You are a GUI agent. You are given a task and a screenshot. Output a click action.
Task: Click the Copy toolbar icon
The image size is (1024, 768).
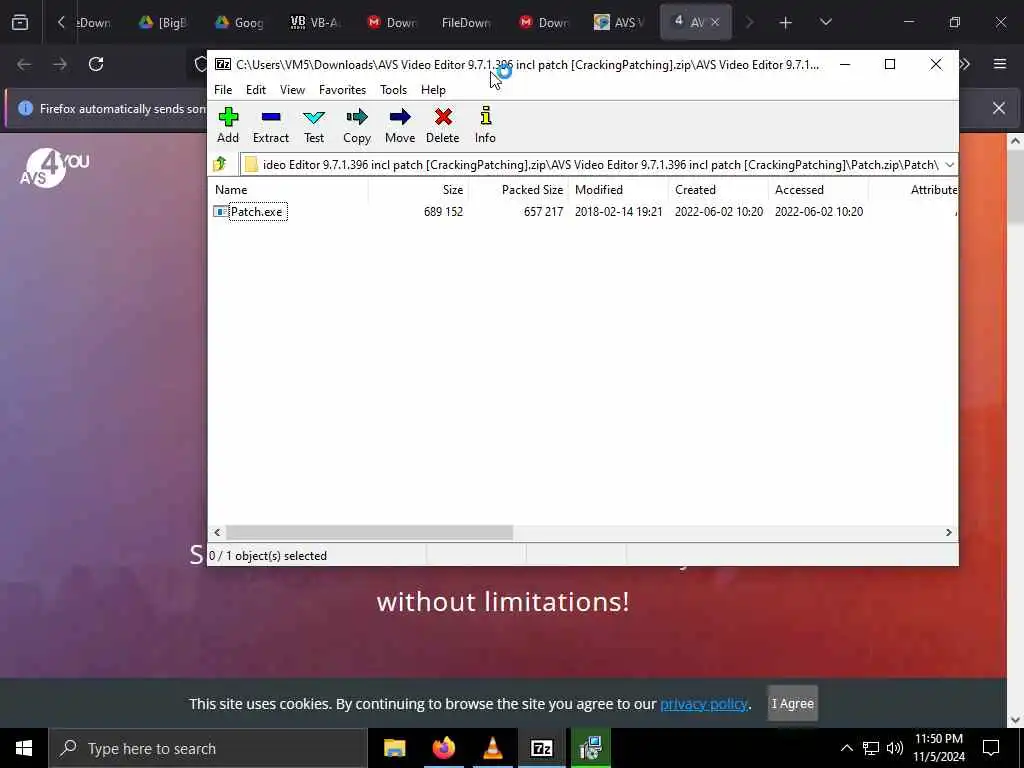[357, 125]
